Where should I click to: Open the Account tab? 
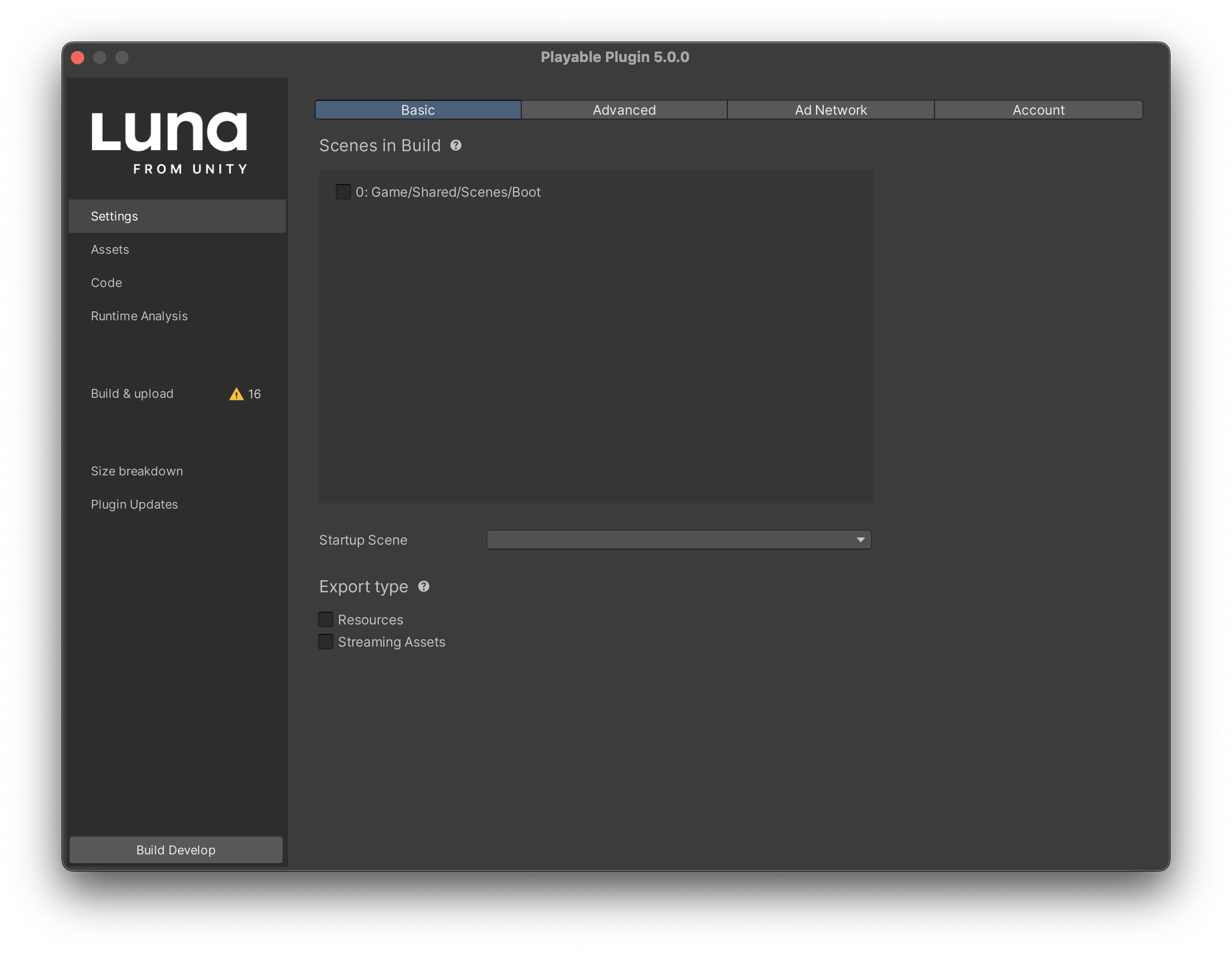[1037, 109]
